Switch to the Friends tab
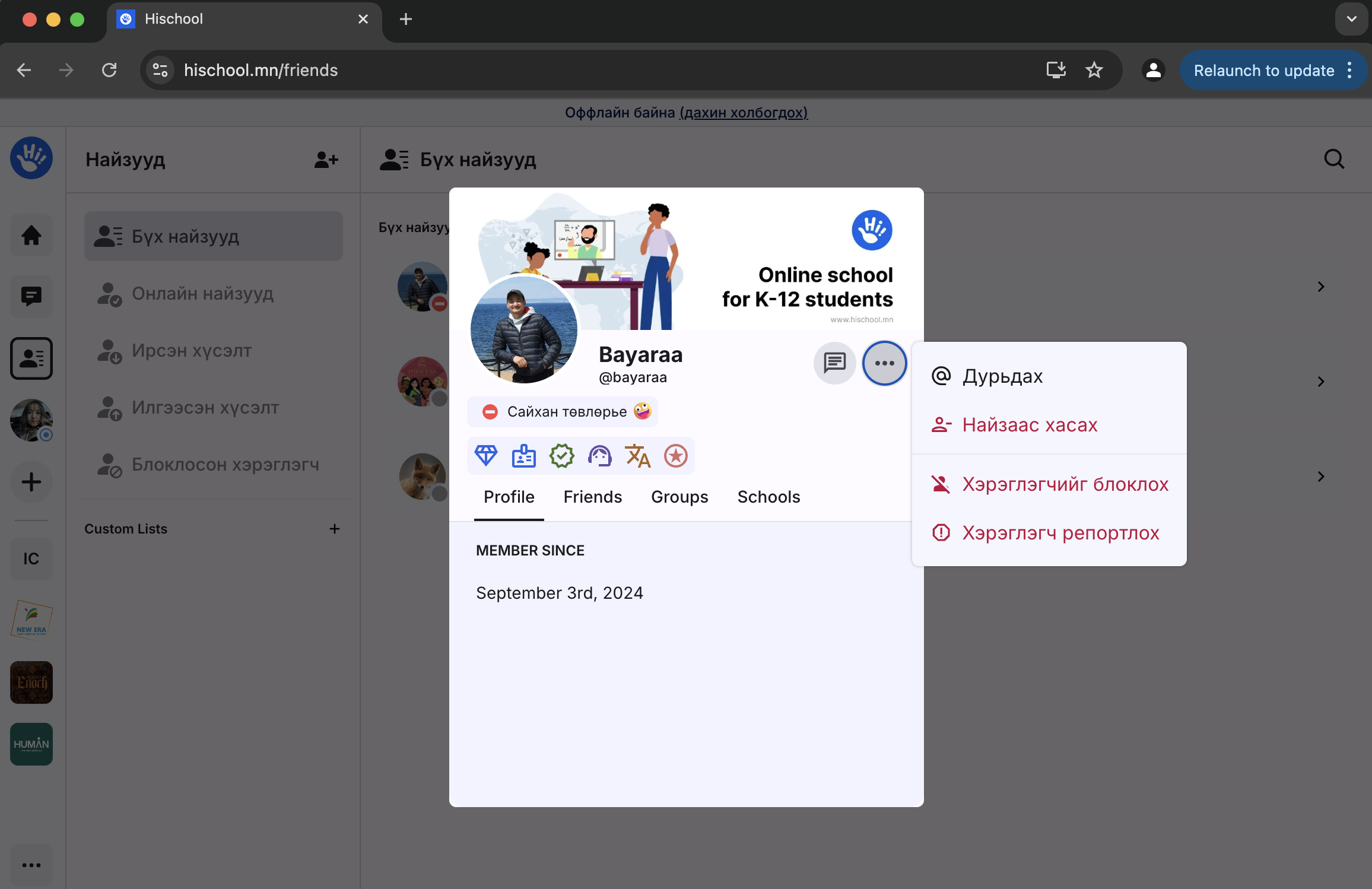The height and width of the screenshot is (889, 1372). coord(592,497)
